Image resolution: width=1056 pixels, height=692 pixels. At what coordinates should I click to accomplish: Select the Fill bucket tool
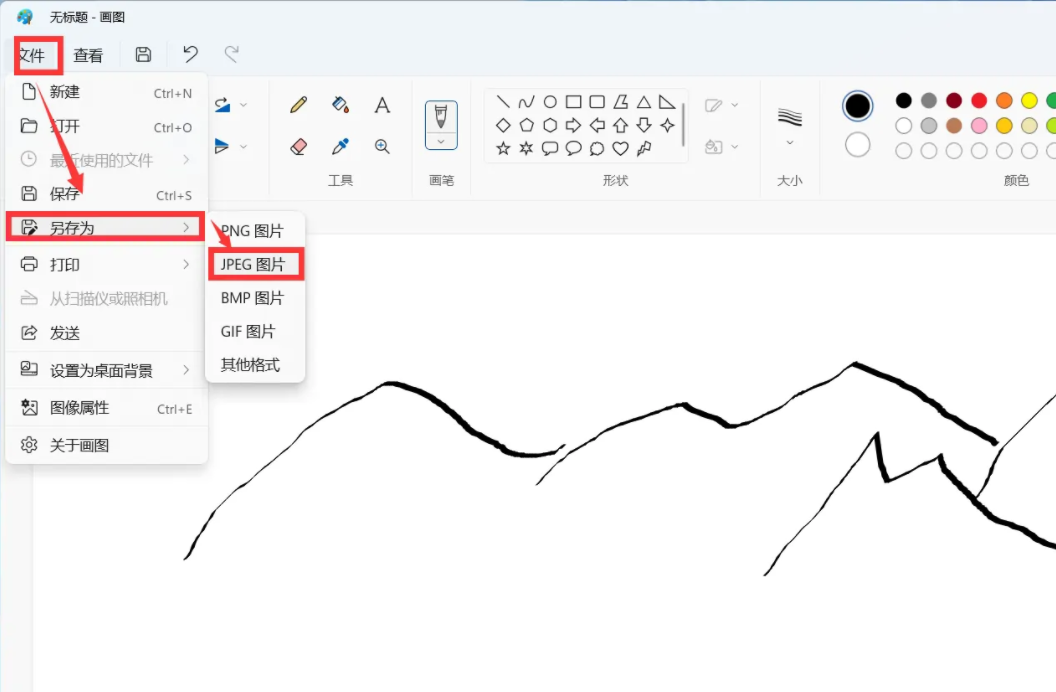[340, 105]
